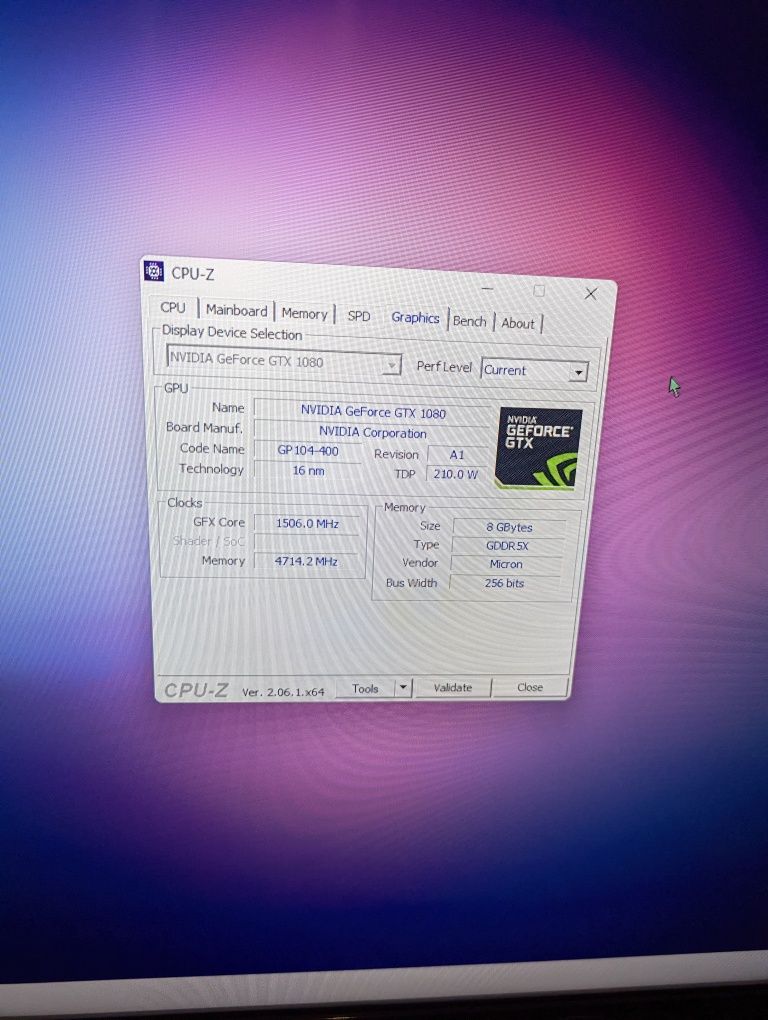This screenshot has width=768, height=1020.
Task: Click the Tools button
Action: [365, 688]
